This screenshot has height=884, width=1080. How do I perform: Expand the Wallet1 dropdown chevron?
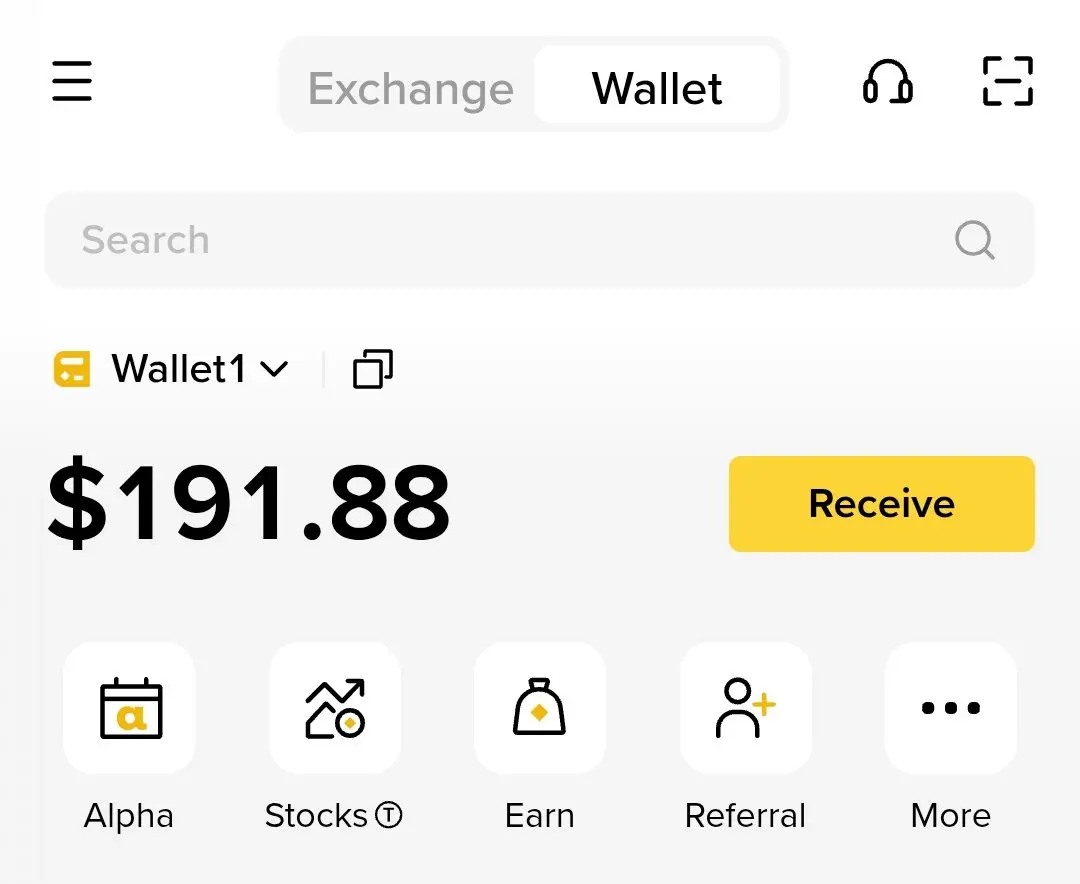coord(274,369)
